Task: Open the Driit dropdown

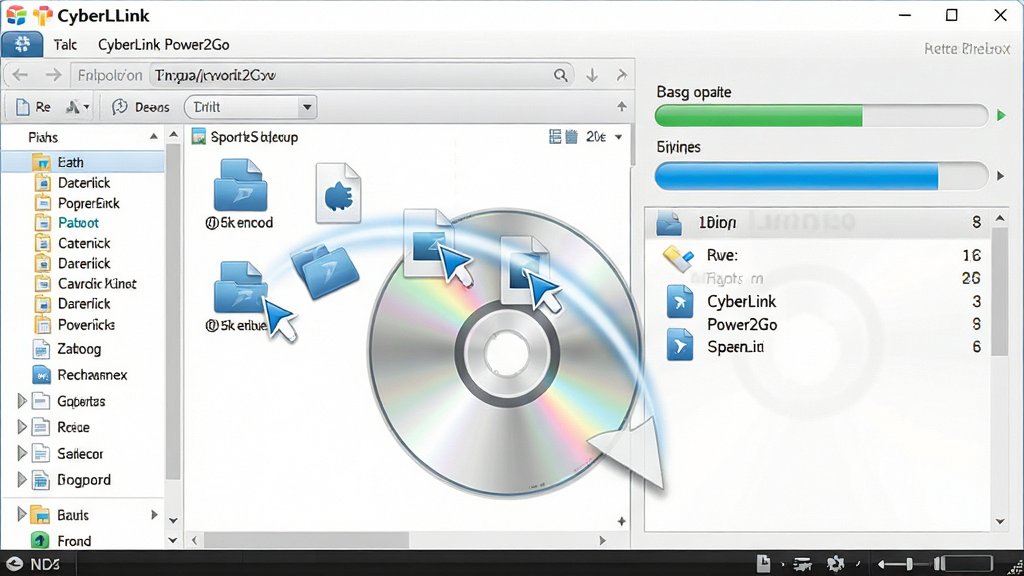Action: coord(251,107)
